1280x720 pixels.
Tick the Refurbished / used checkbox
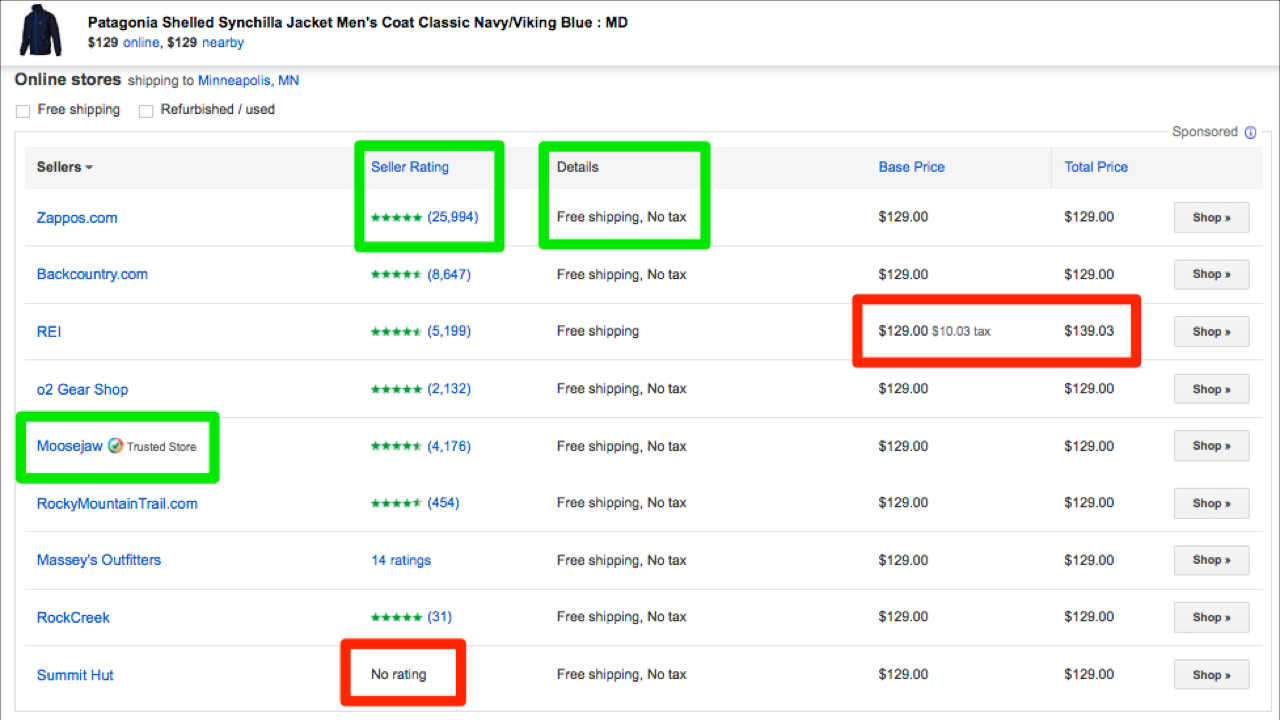pos(146,111)
